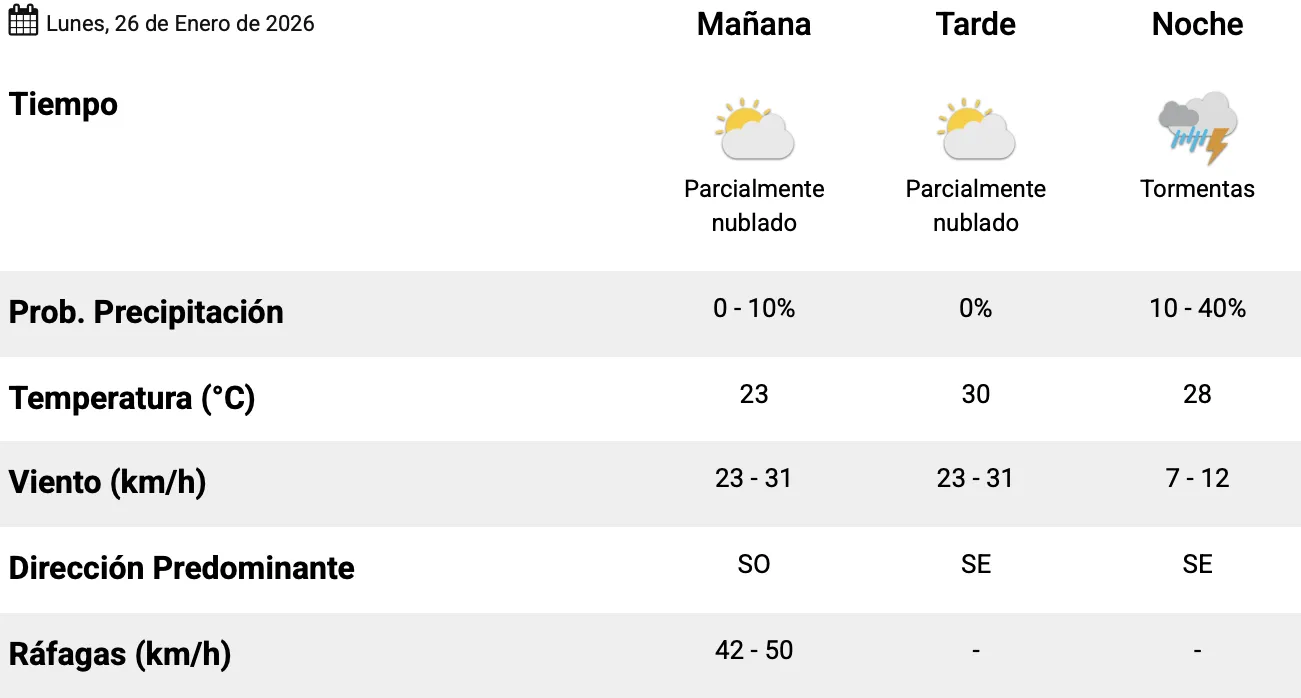The width and height of the screenshot is (1301, 698).
Task: Click the Mañana gusts value 42 - 50
Action: pos(754,650)
